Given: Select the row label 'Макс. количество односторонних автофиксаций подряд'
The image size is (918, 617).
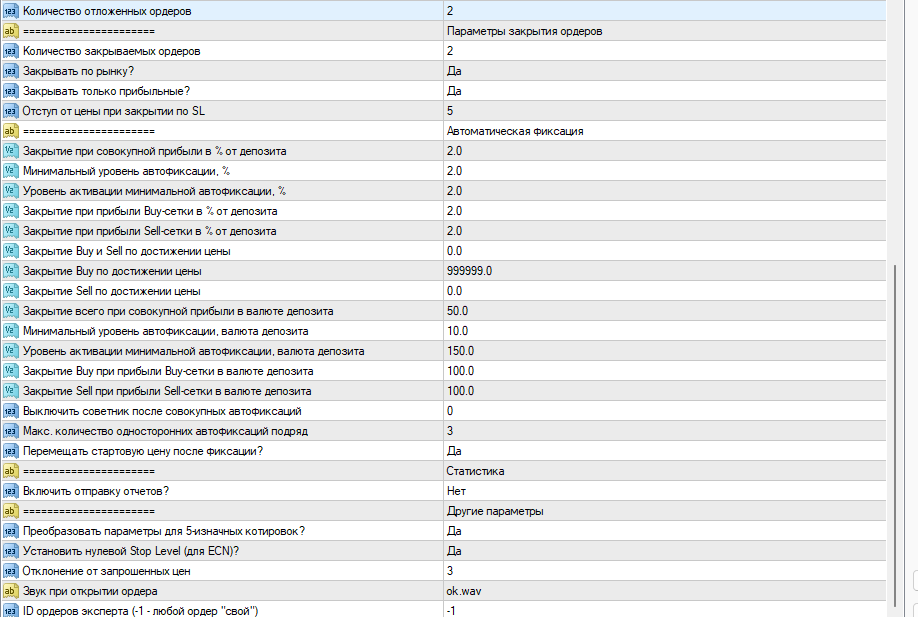Looking at the screenshot, I should (165, 431).
